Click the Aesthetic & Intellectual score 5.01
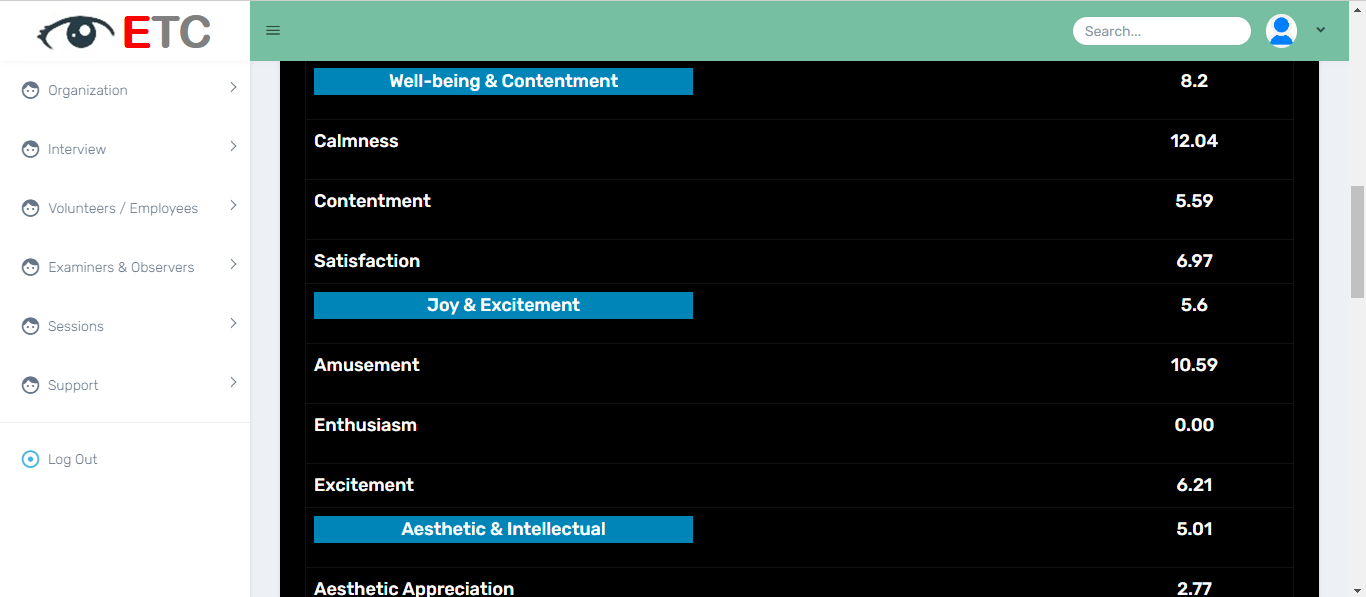 [1194, 529]
